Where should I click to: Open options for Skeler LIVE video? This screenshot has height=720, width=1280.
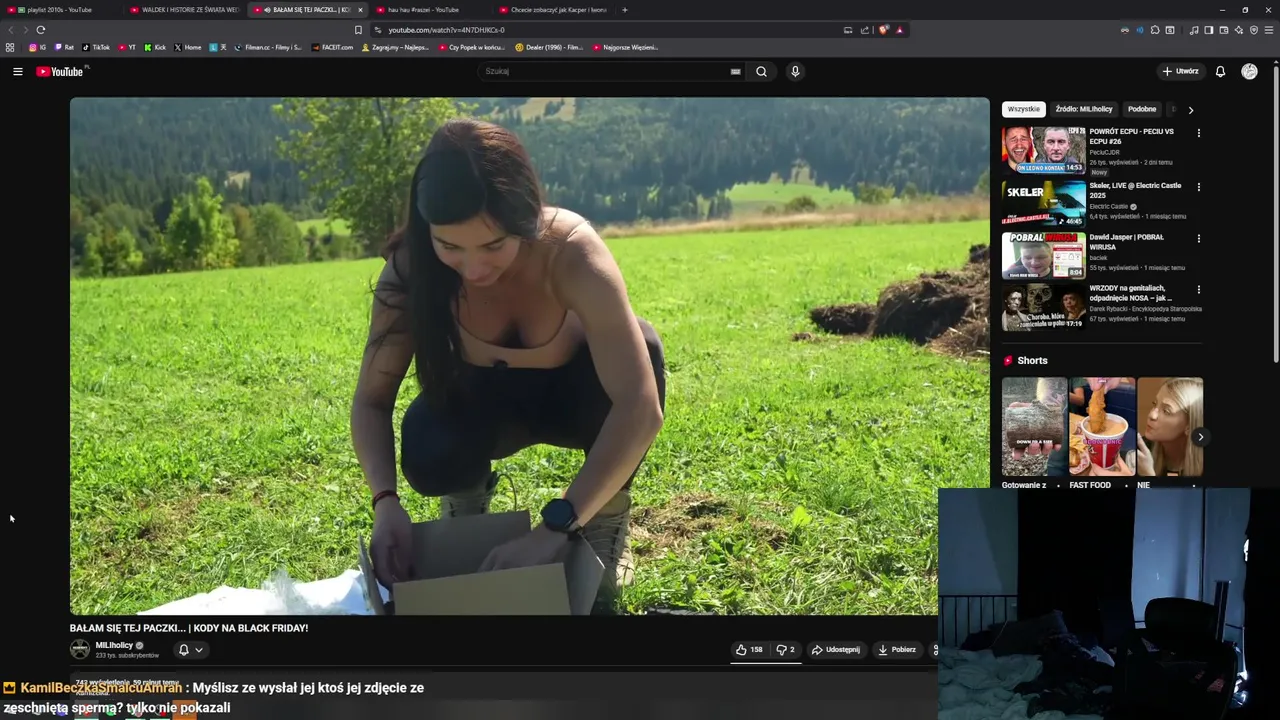1199,186
